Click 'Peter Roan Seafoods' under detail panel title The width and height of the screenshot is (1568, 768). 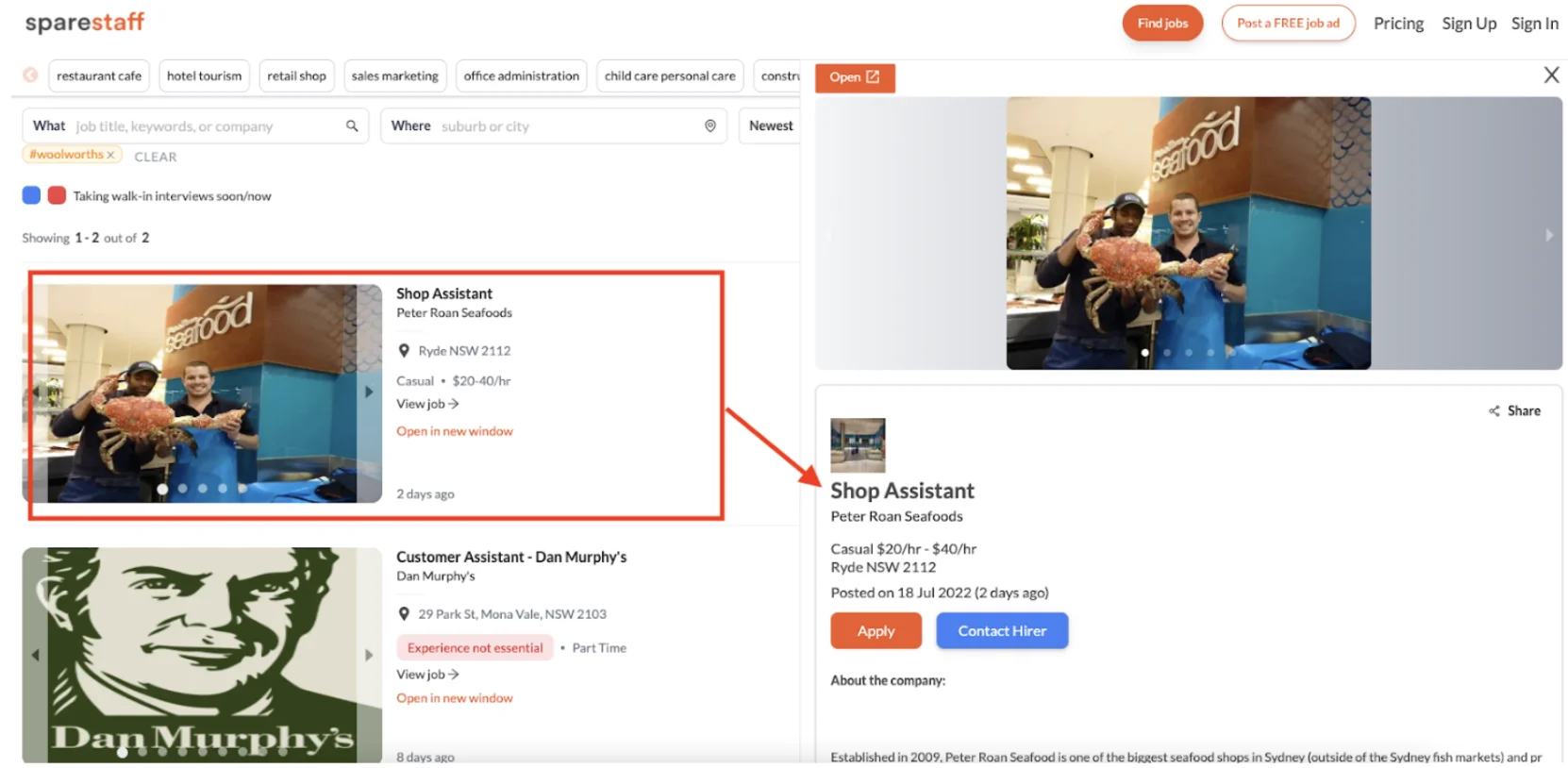tap(896, 516)
